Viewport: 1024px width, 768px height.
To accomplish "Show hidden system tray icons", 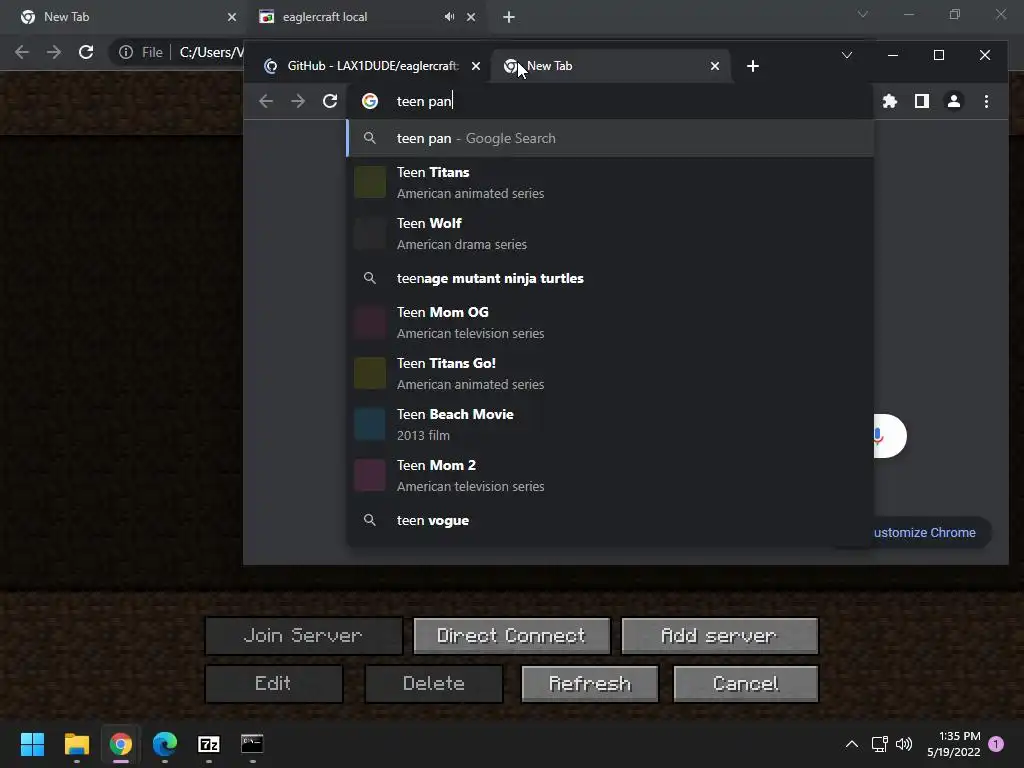I will click(x=852, y=744).
